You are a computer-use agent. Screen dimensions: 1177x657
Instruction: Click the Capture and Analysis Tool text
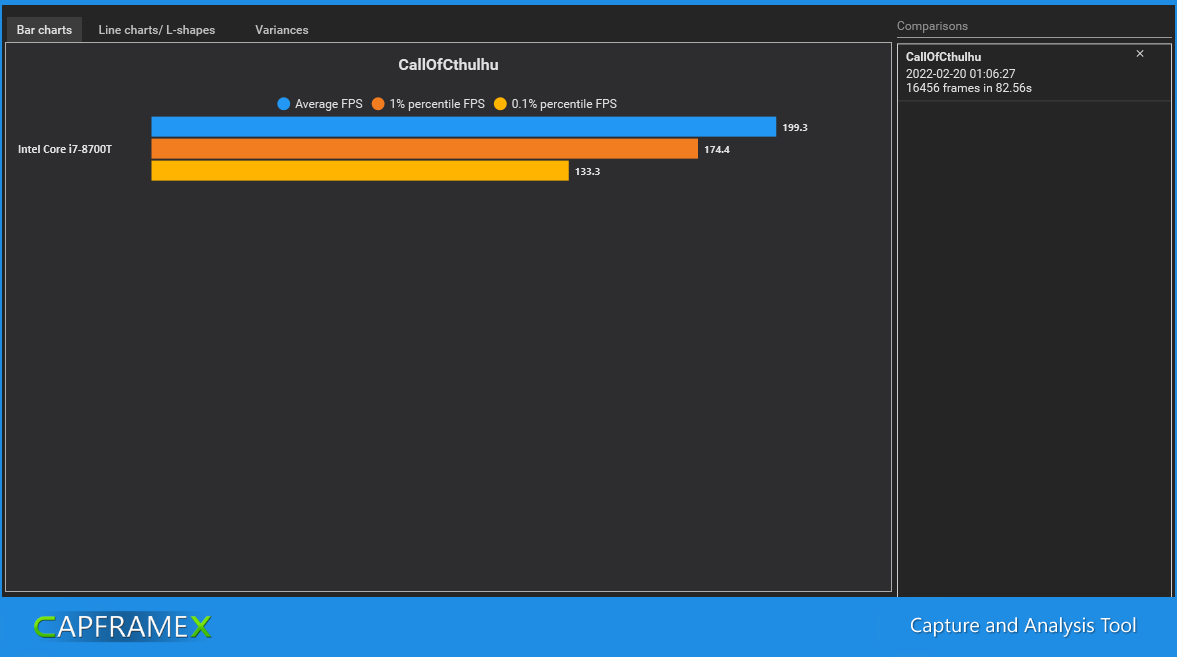click(x=1022, y=625)
